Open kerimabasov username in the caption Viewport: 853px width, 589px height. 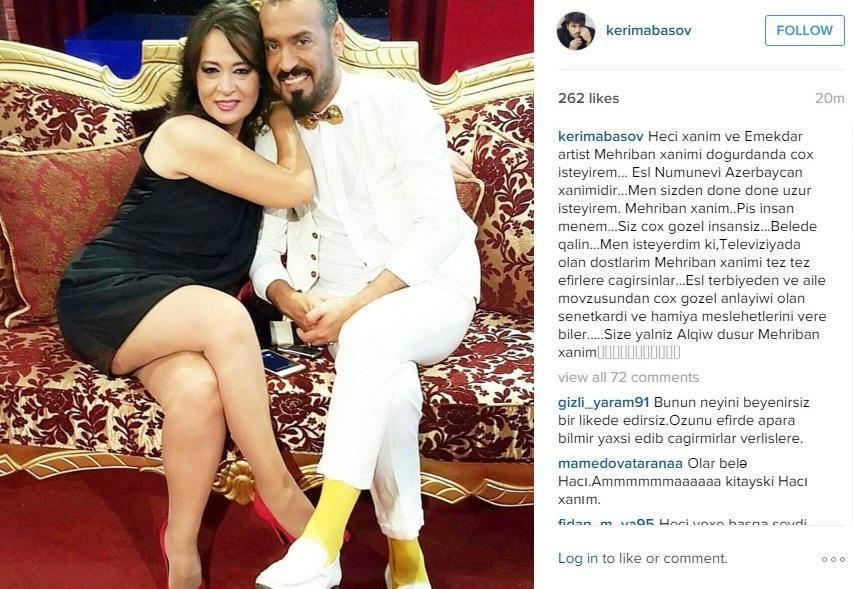[x=601, y=137]
